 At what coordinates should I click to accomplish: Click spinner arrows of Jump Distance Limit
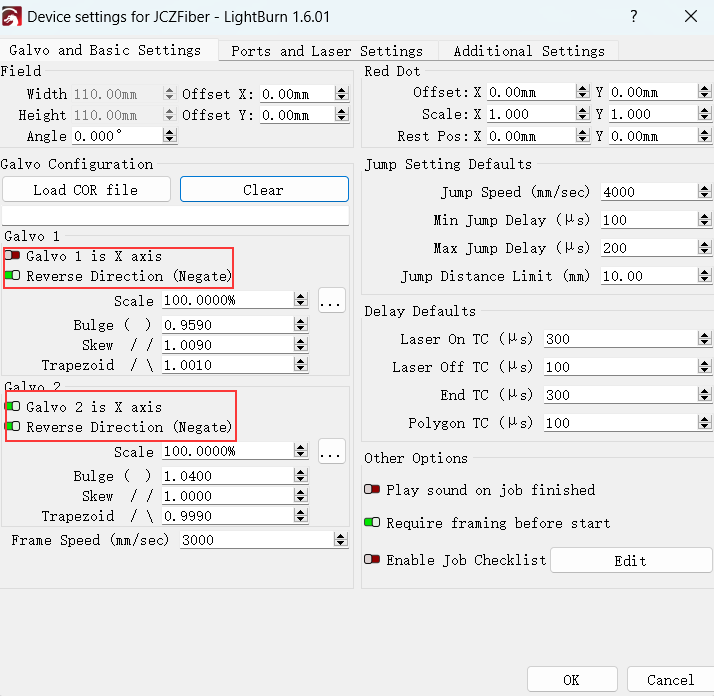click(704, 276)
